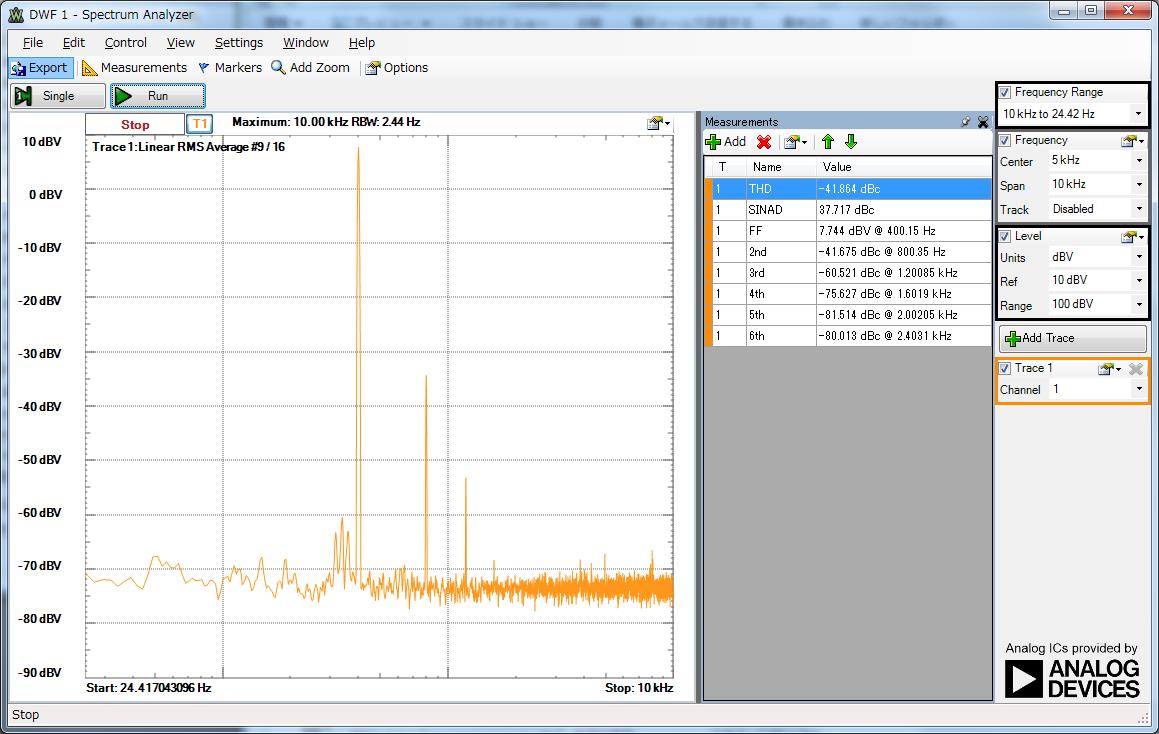This screenshot has height=734, width=1159.
Task: Uncheck the Frequency Range checkbox
Action: coord(1005,92)
